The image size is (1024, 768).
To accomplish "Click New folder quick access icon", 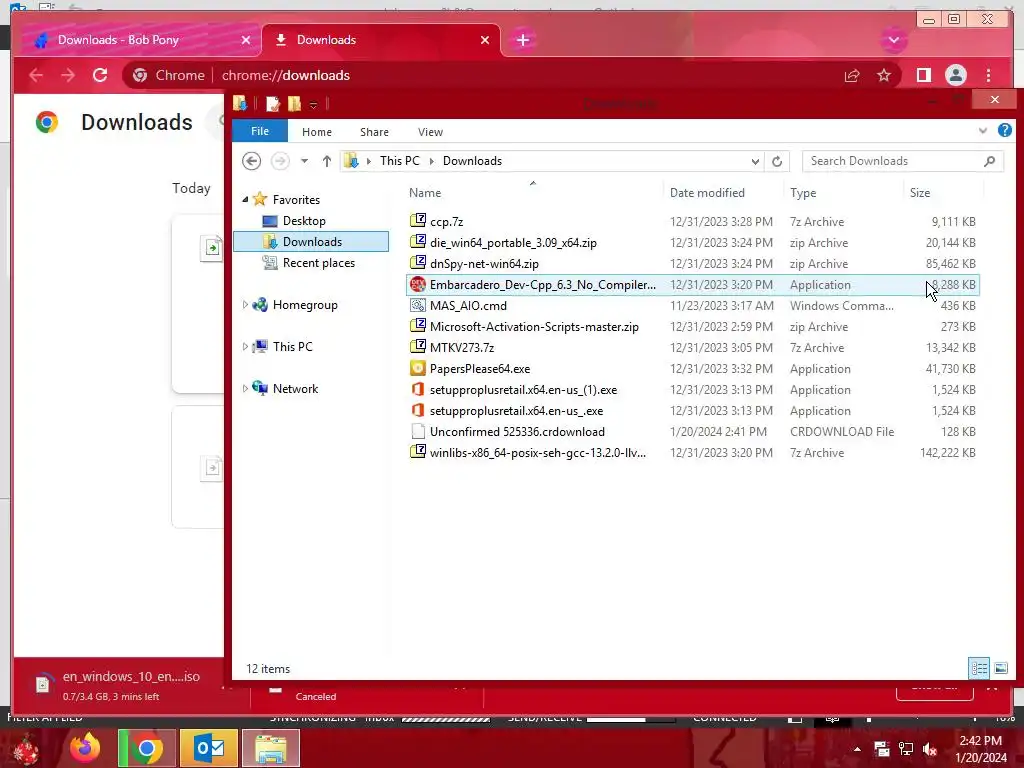I will (295, 103).
